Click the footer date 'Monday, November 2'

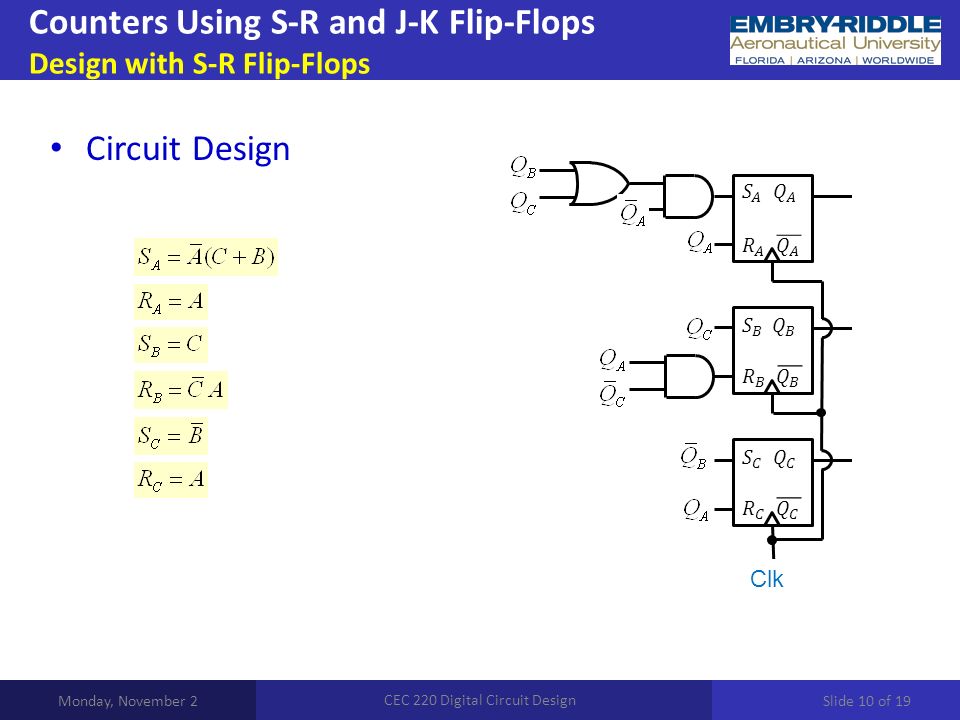pos(128,701)
